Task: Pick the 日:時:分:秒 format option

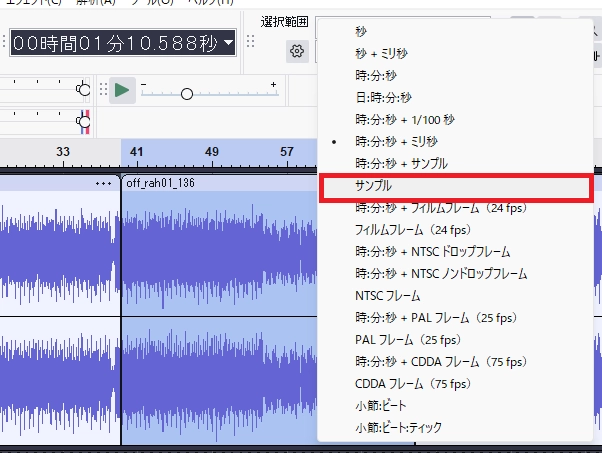Action: pos(385,97)
